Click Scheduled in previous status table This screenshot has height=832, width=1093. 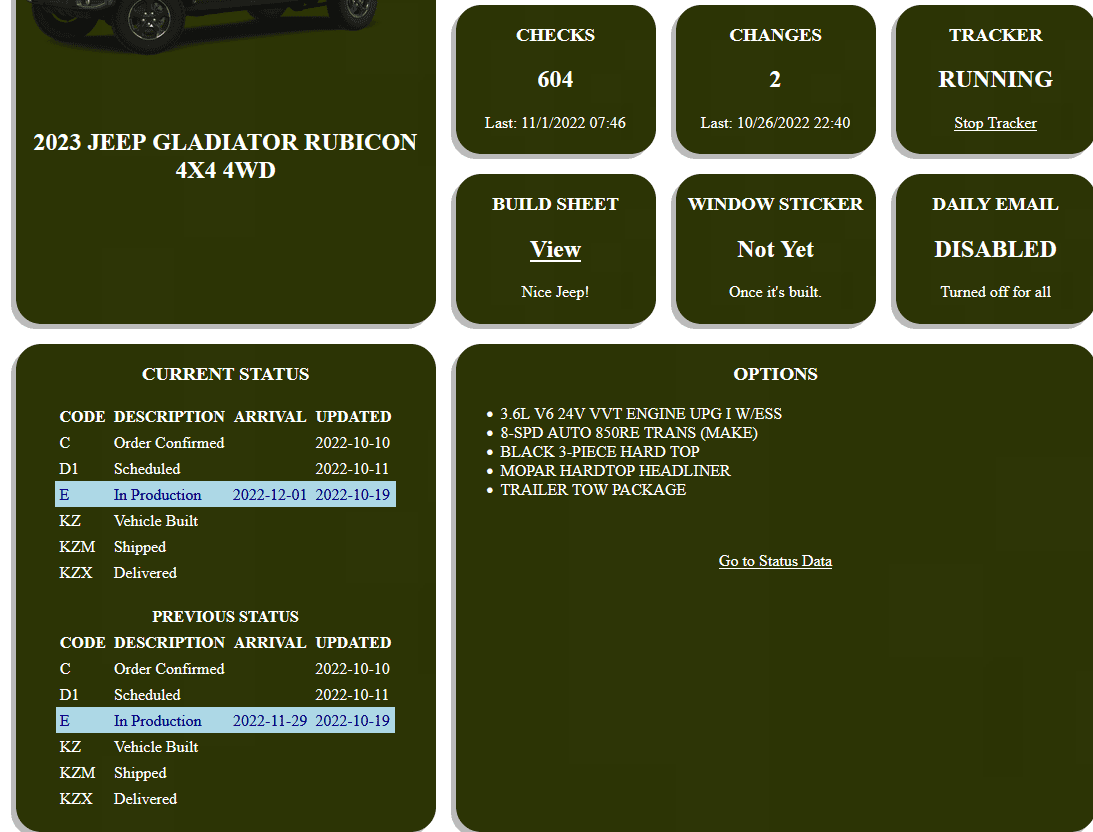147,695
